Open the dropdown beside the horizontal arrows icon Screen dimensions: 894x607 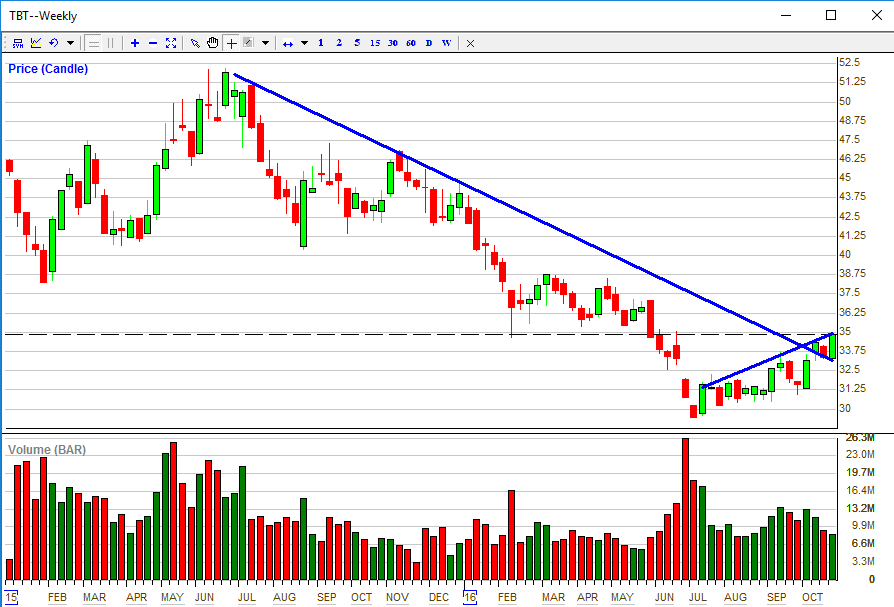click(x=304, y=43)
